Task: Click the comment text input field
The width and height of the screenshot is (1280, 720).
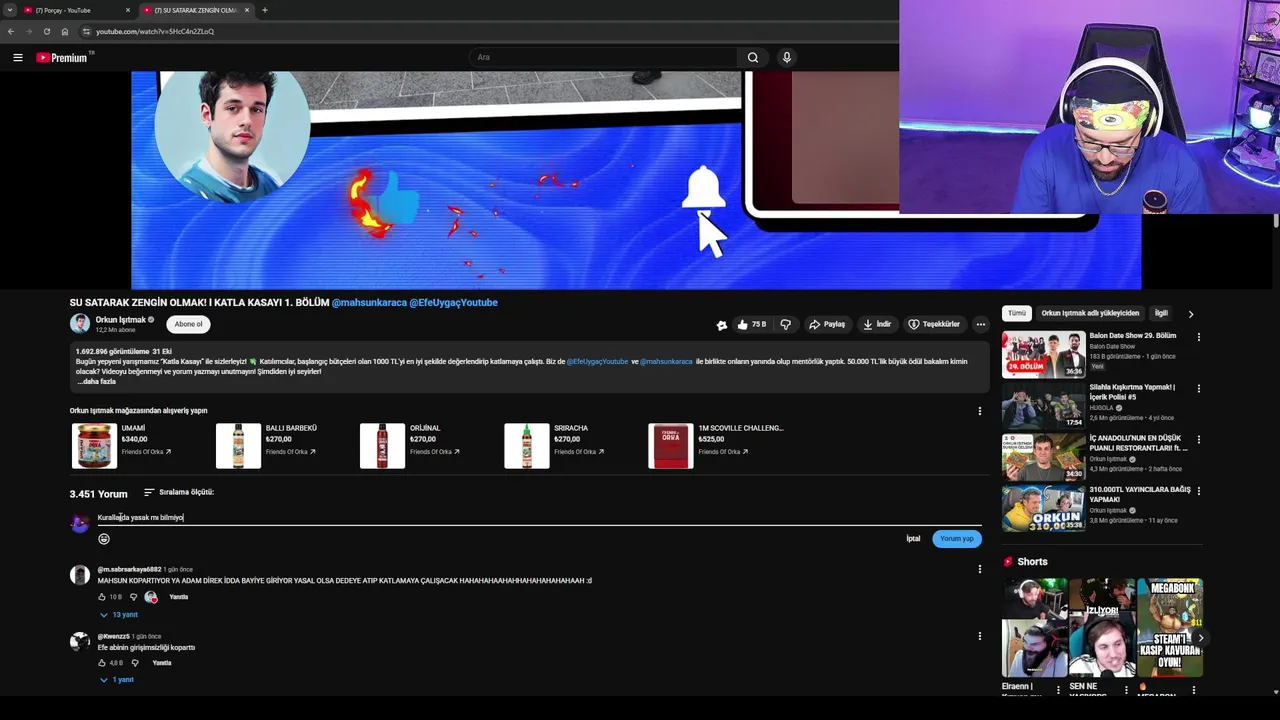Action: [x=539, y=518]
